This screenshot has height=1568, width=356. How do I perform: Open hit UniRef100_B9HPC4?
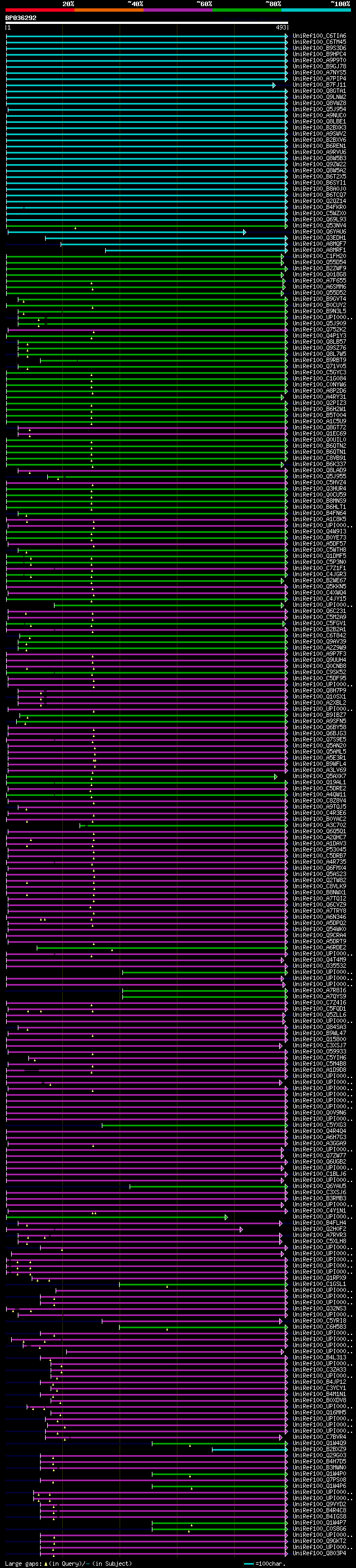pos(319,54)
